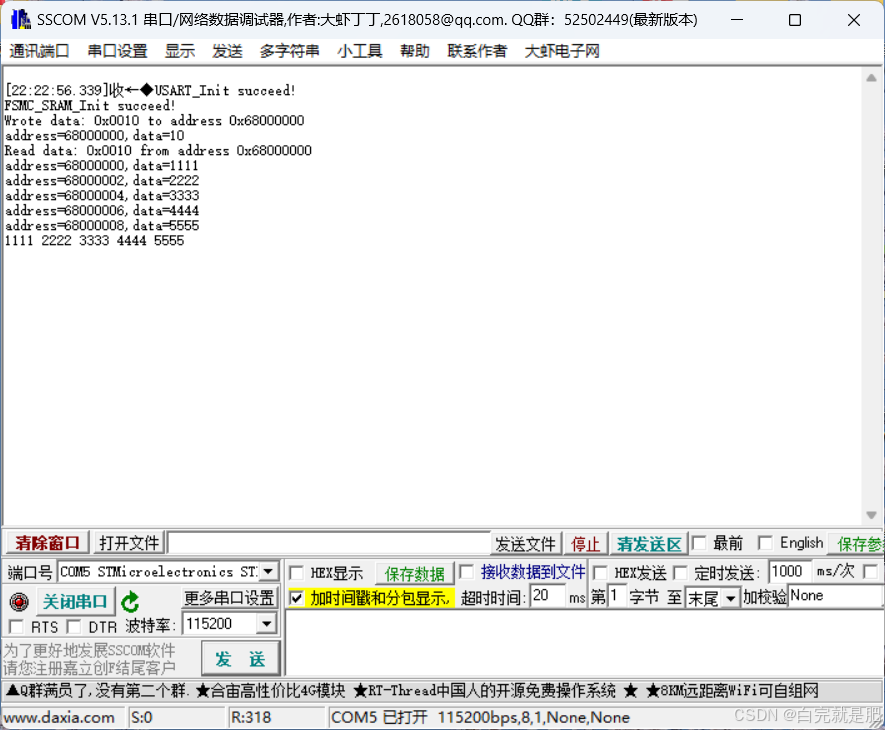Click the receive window scroll down arrow
The image size is (885, 730).
tap(871, 515)
